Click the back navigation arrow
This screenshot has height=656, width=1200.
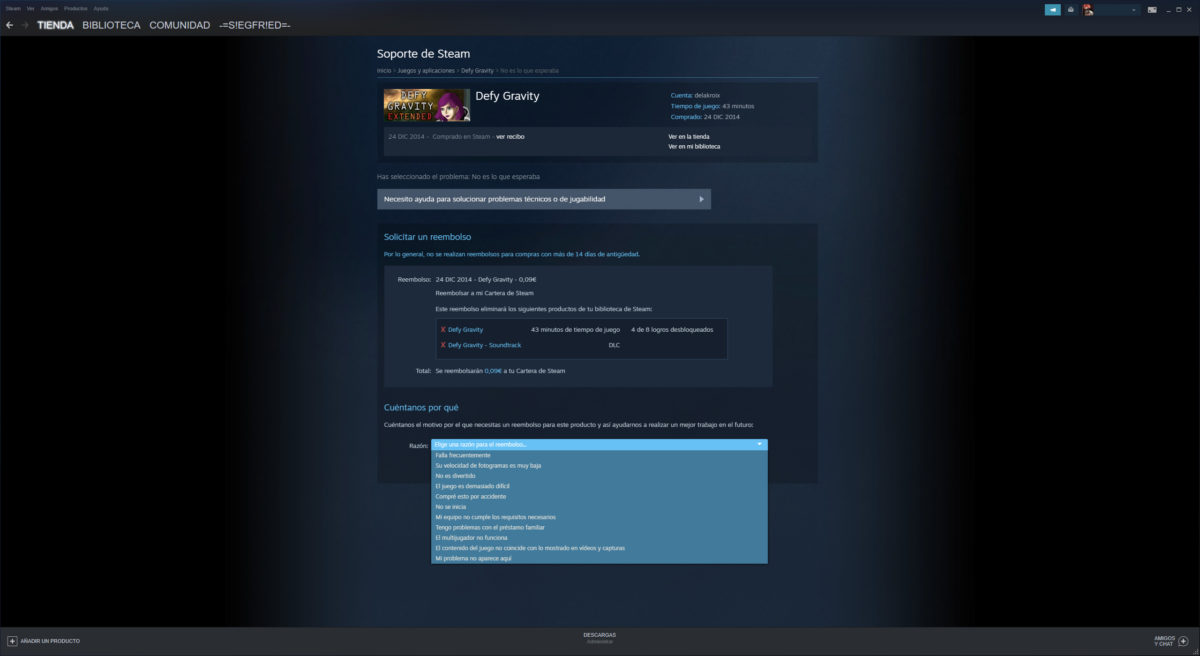click(x=9, y=25)
